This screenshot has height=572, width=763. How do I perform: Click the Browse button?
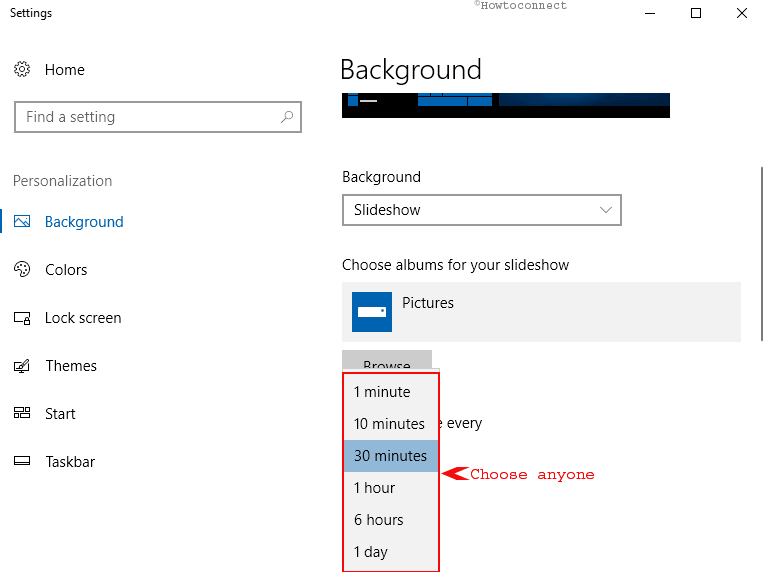pyautogui.click(x=387, y=360)
